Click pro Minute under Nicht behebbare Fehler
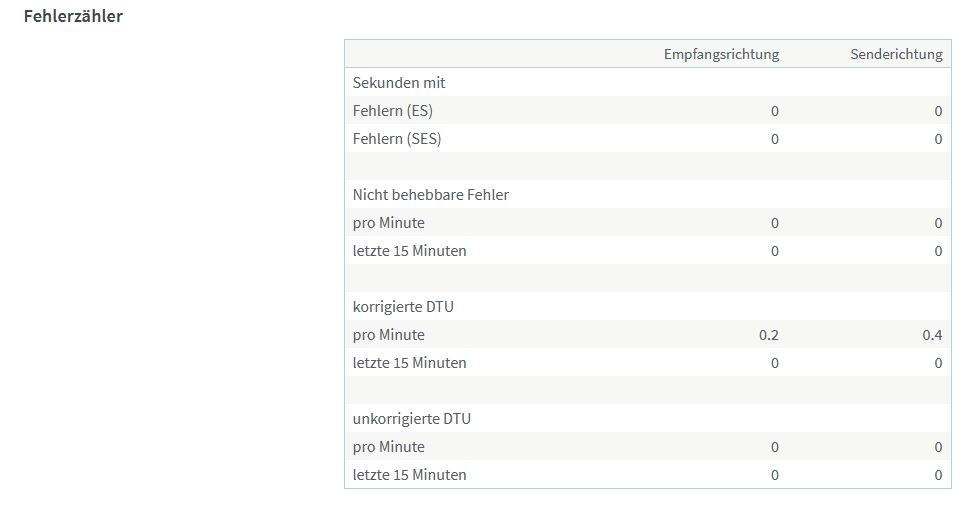 click(389, 223)
